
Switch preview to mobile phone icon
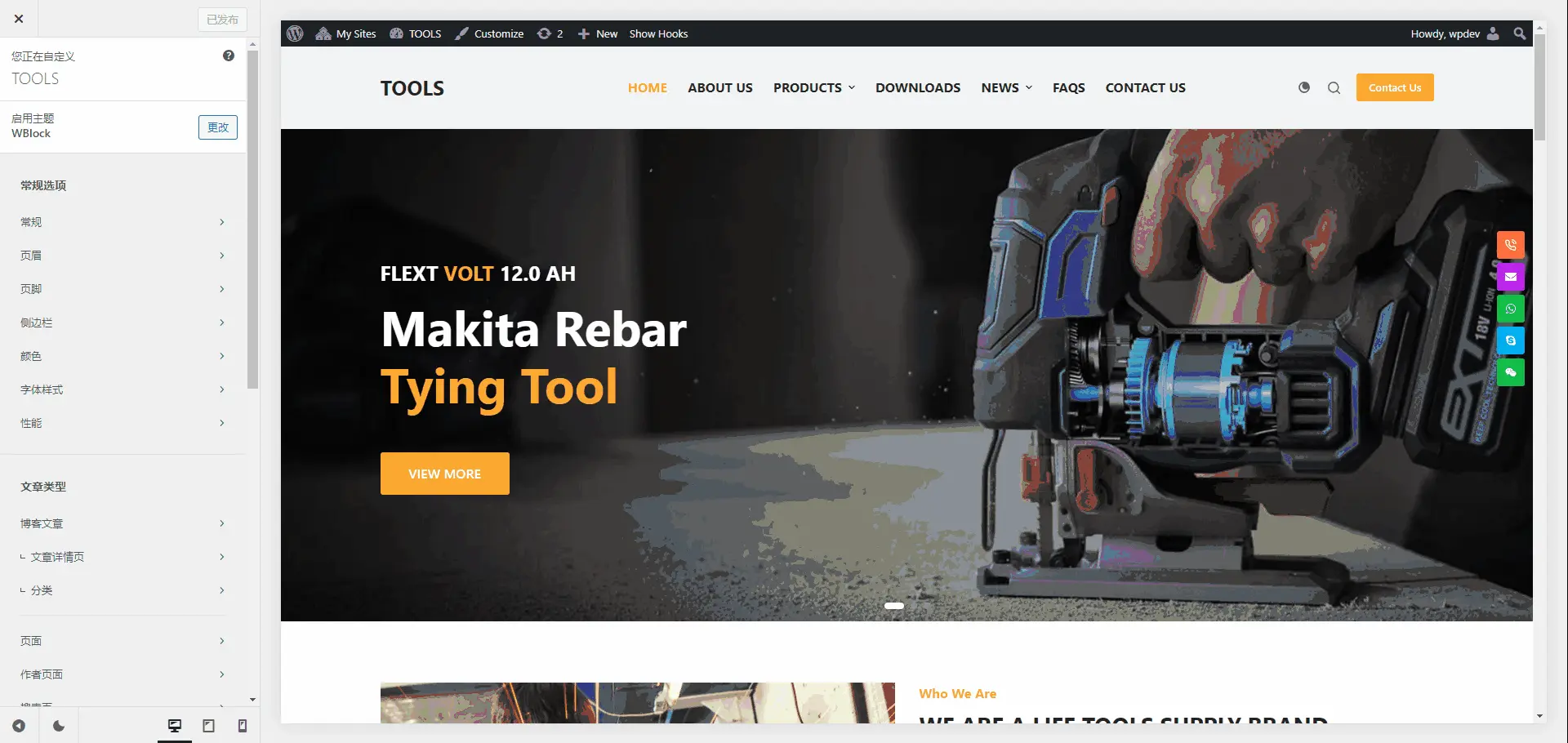coord(243,726)
